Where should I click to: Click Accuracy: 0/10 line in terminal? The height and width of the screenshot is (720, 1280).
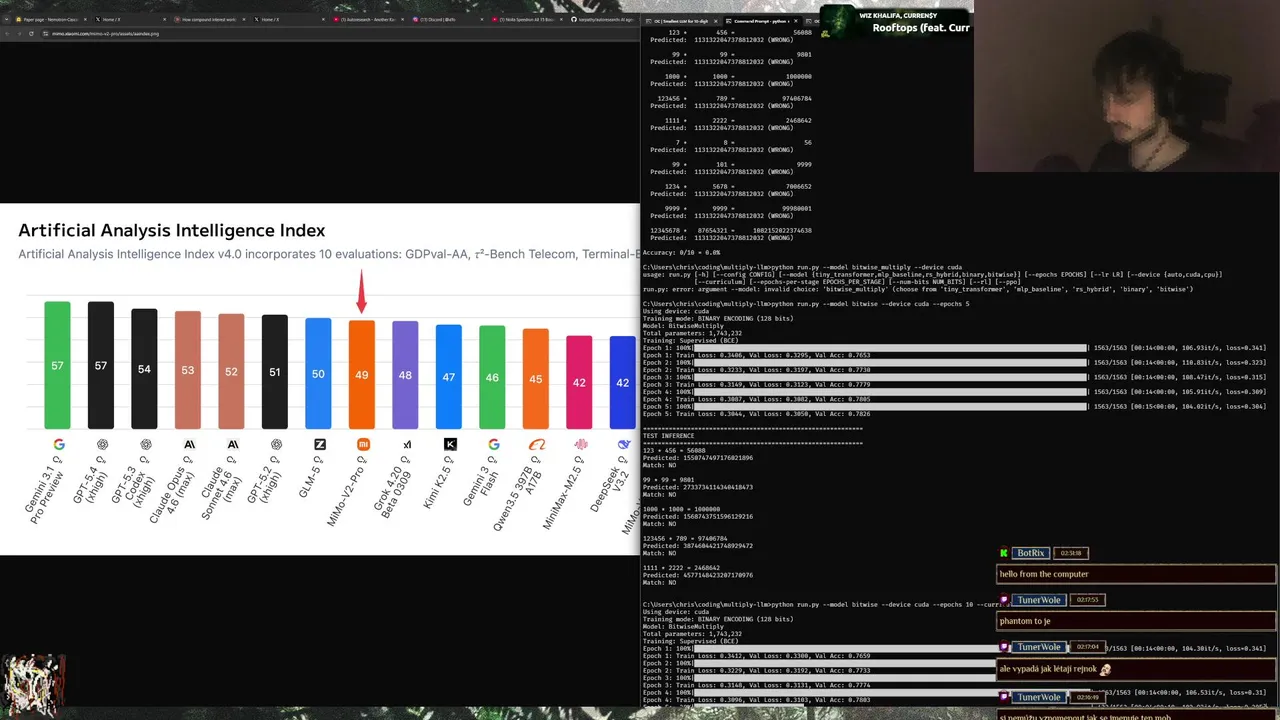(x=681, y=252)
